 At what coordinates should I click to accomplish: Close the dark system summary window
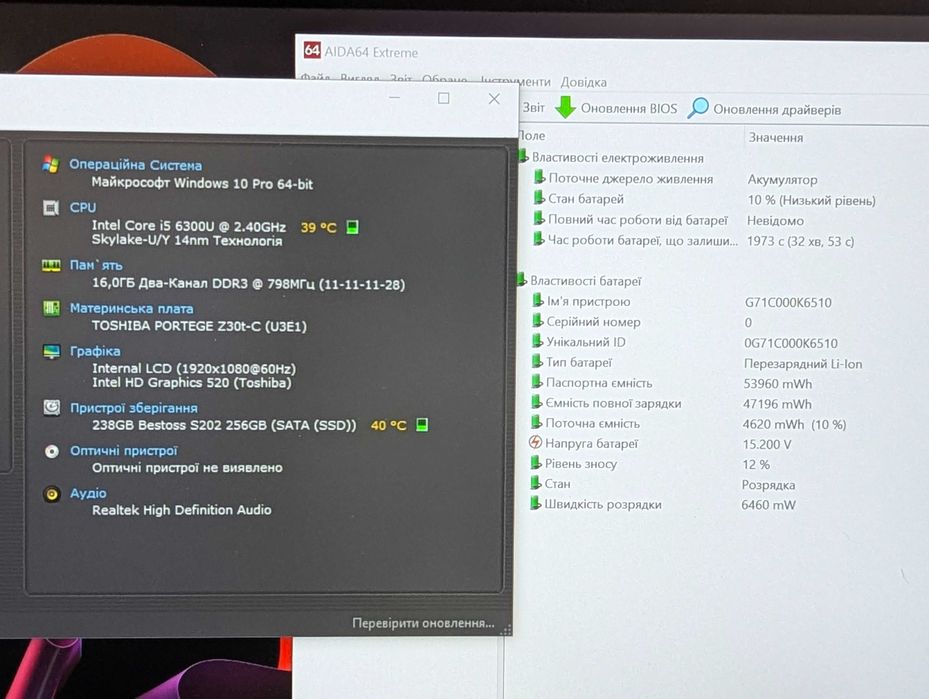(494, 99)
